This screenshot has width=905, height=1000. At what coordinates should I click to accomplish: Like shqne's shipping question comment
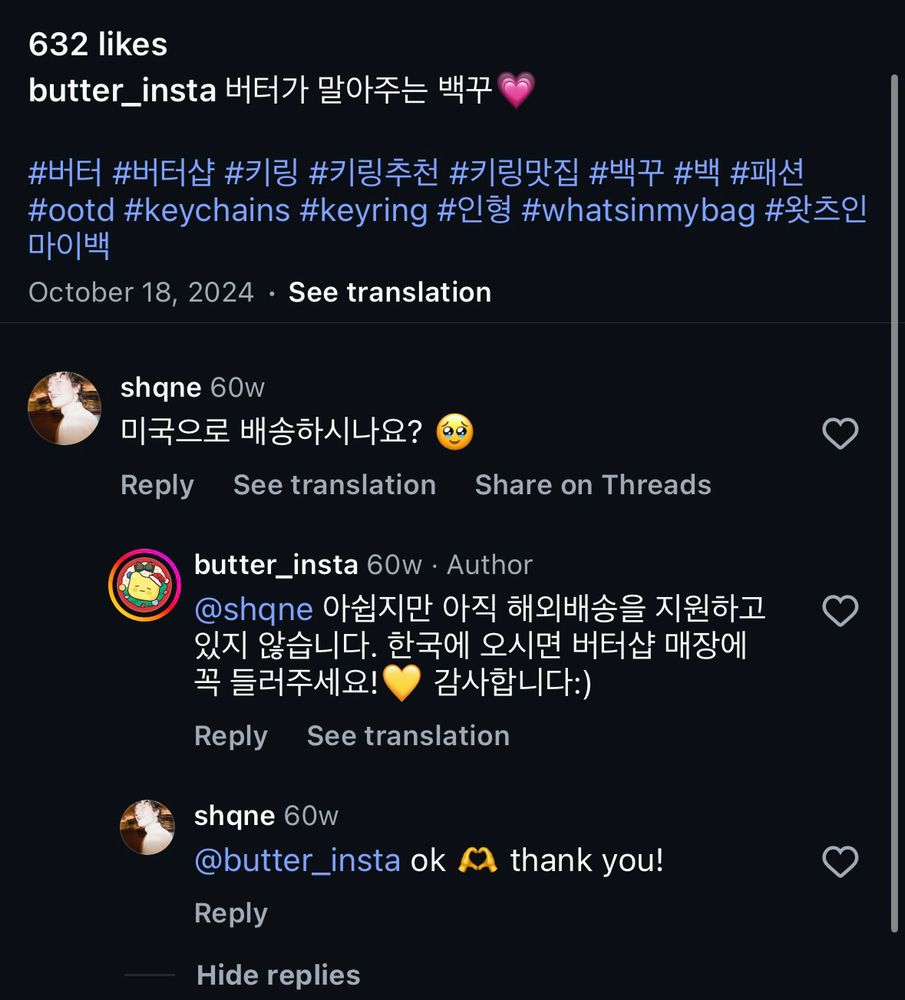pyautogui.click(x=840, y=434)
